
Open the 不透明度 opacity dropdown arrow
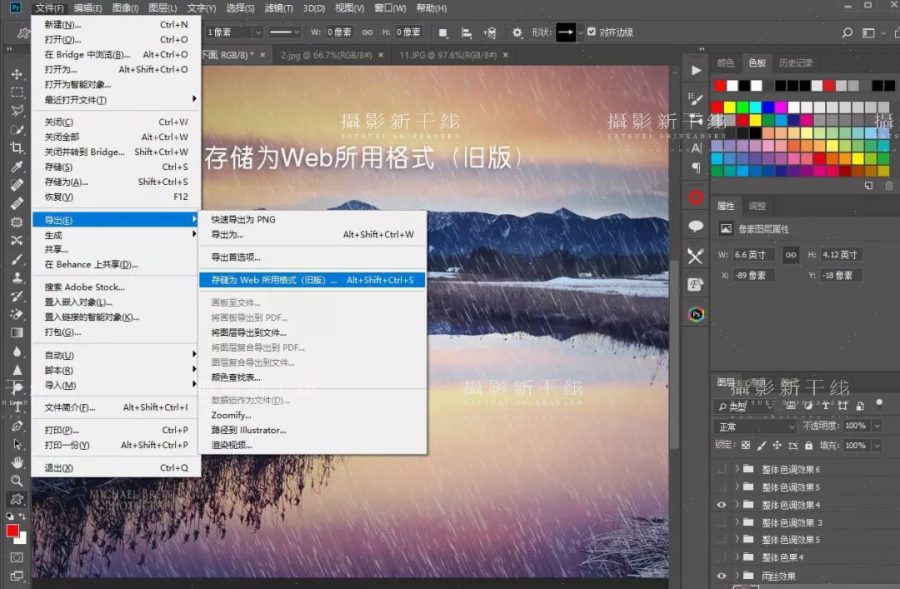tap(877, 426)
